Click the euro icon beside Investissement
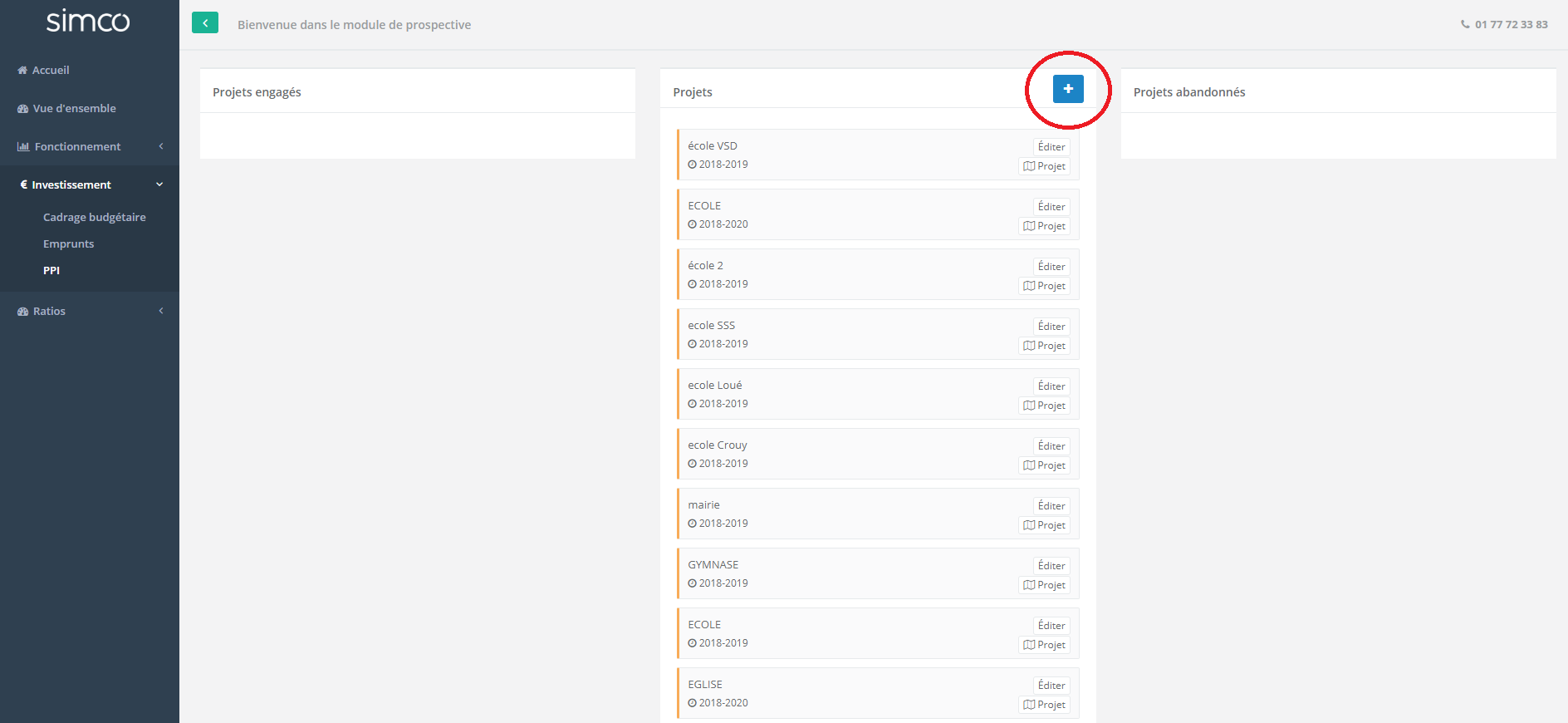 coord(23,184)
